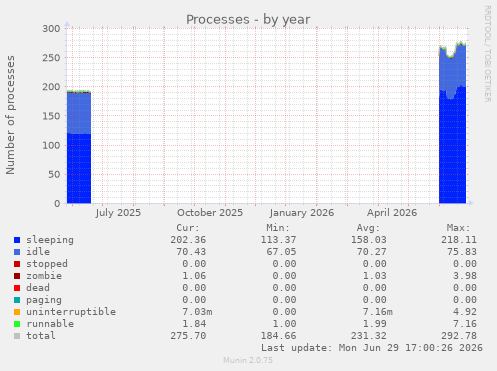Click uninterruptible average value 7.16m
This screenshot has width=497, height=371.
[378, 312]
